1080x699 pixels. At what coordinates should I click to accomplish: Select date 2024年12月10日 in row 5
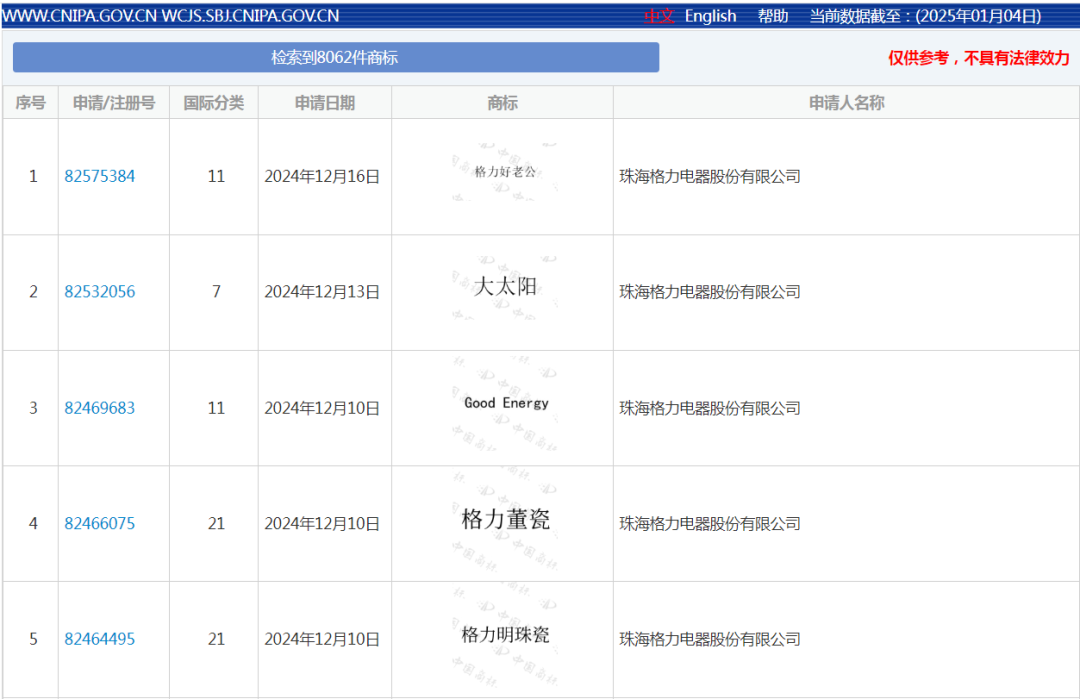322,640
